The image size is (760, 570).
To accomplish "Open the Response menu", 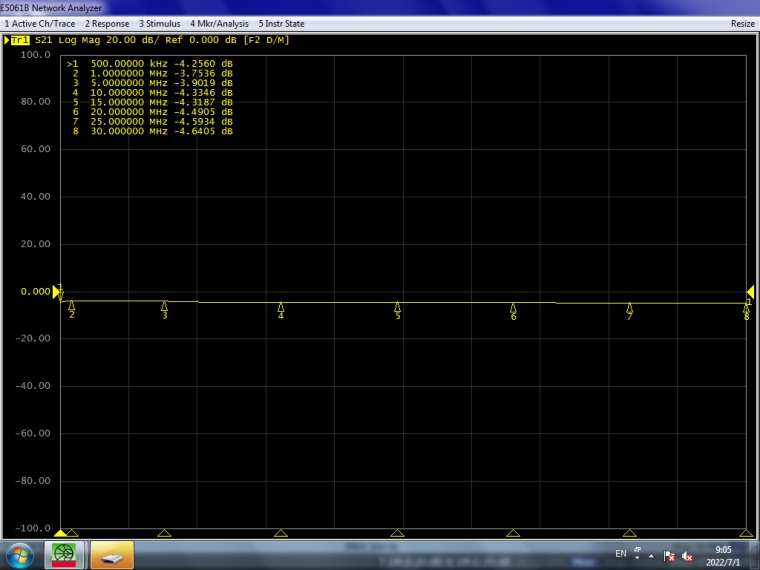I will point(107,23).
